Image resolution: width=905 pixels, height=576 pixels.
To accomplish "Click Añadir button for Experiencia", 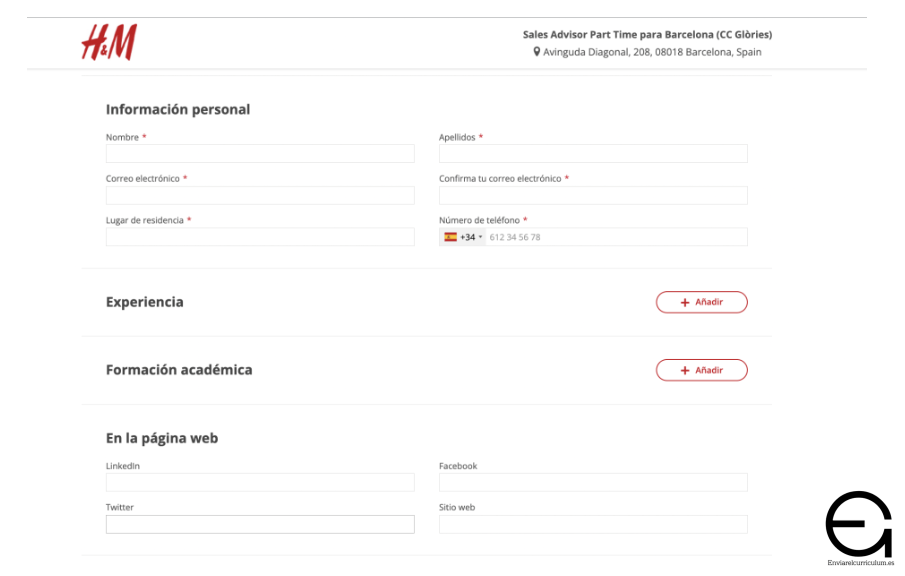I will [701, 302].
